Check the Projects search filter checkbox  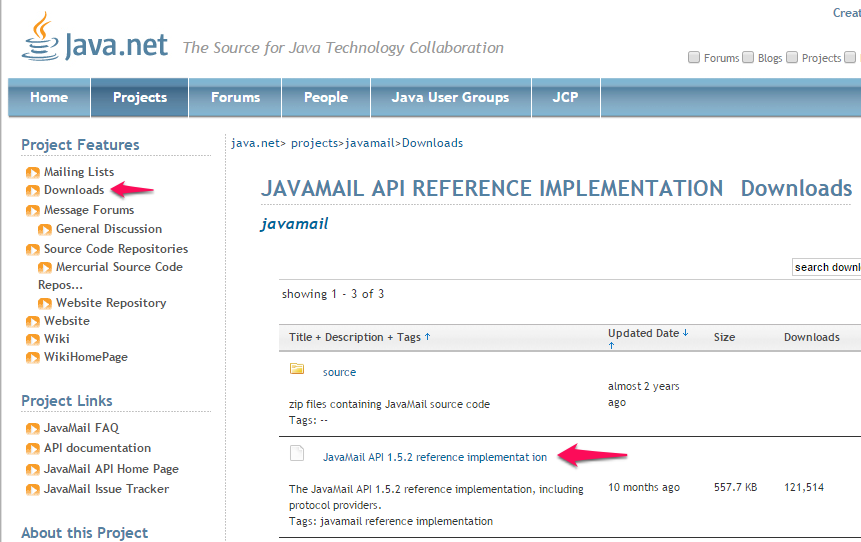tap(792, 57)
